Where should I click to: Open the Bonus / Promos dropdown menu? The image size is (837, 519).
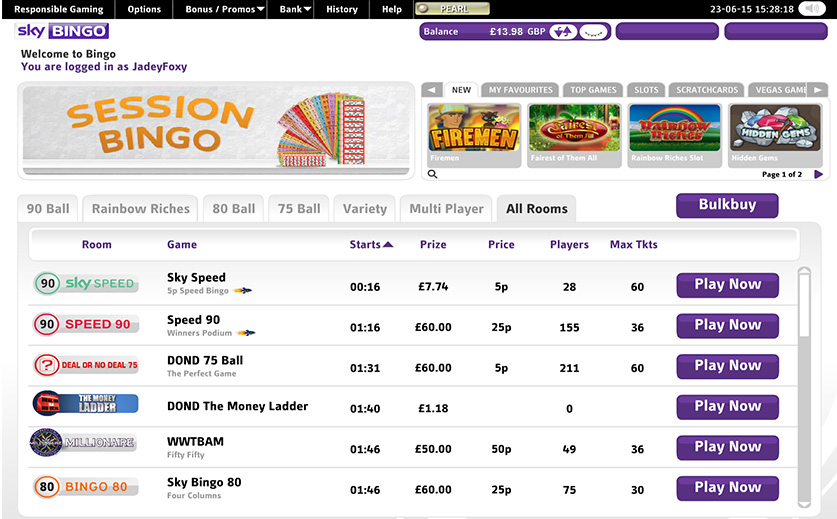(x=225, y=9)
